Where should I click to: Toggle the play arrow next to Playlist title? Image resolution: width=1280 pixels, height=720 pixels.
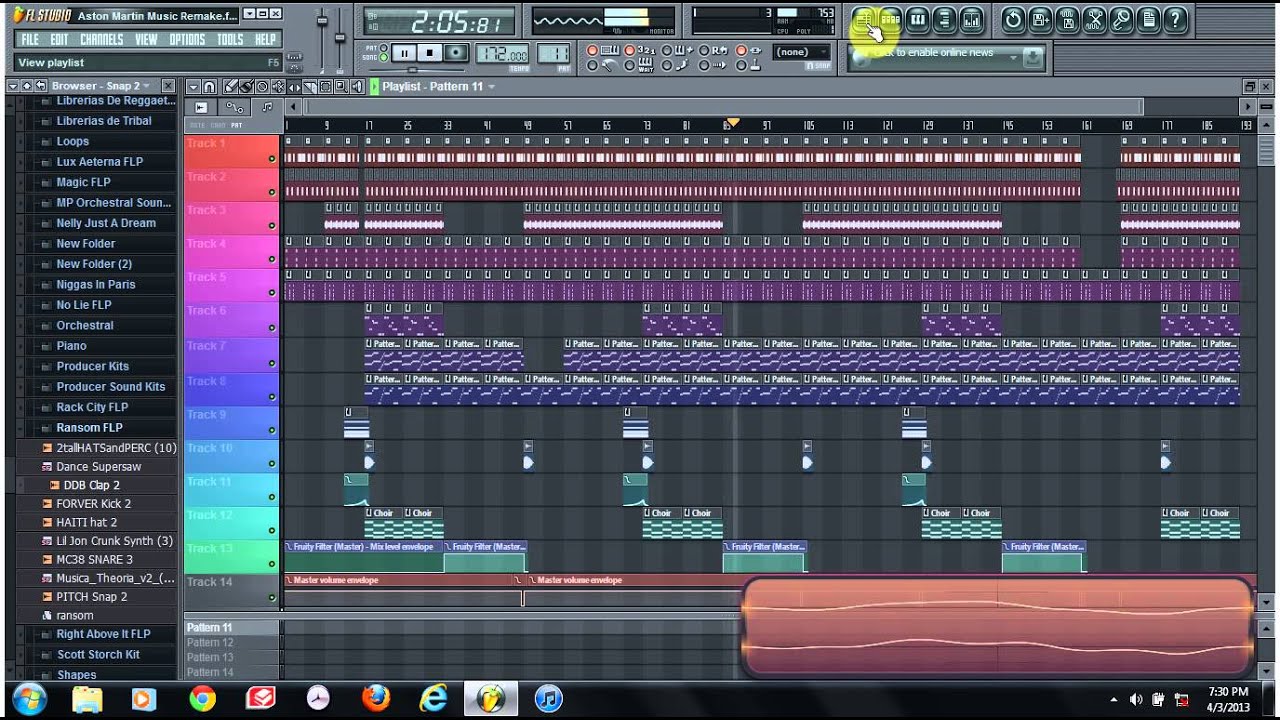point(374,86)
